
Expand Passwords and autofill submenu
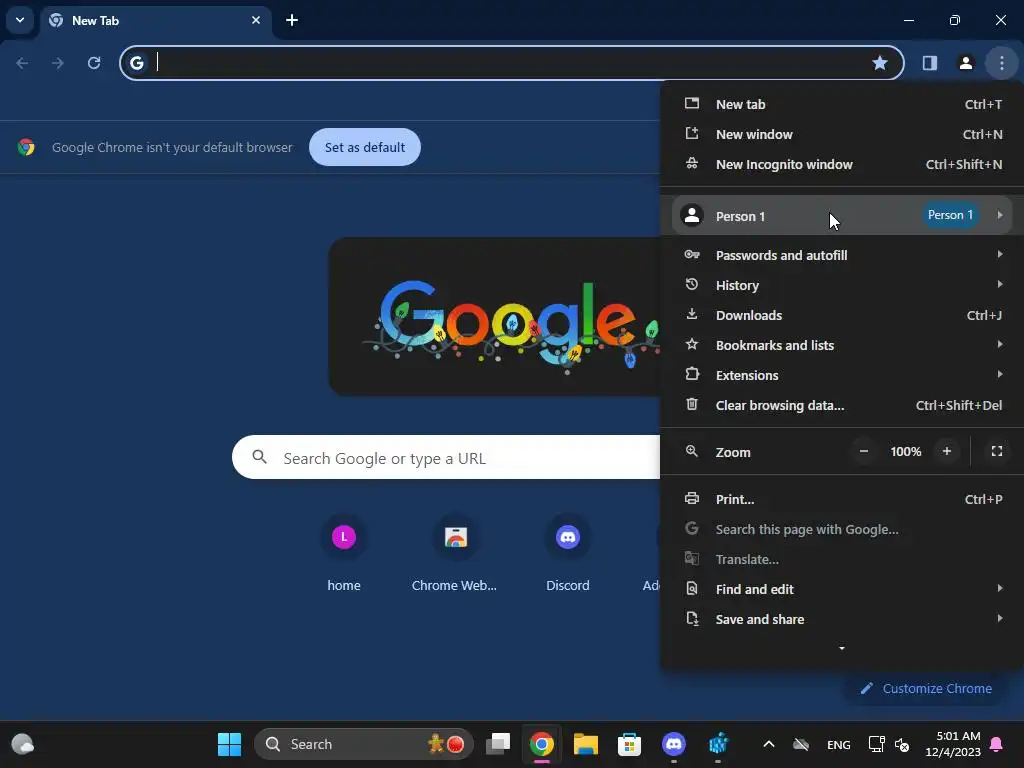pos(842,255)
